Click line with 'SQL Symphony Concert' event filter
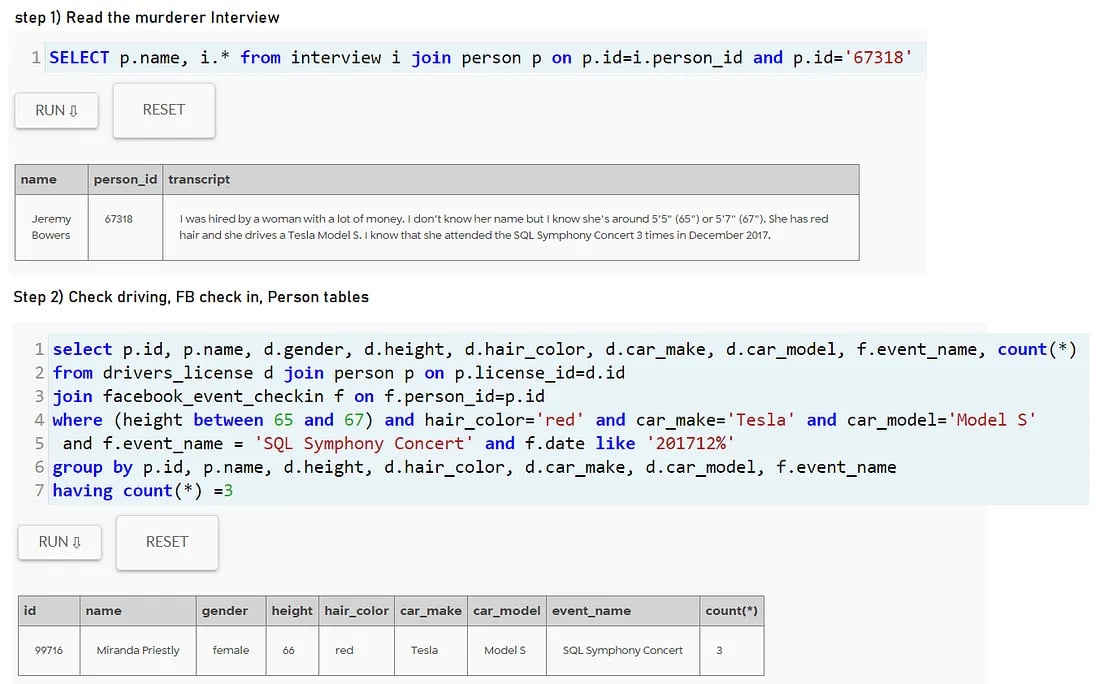 (398, 443)
